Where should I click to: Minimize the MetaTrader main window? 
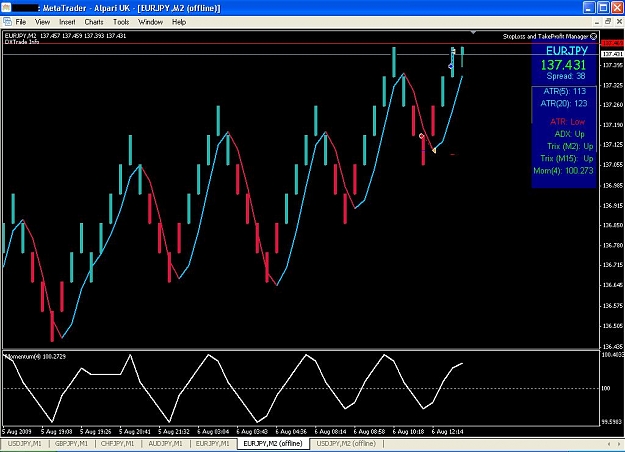589,8
